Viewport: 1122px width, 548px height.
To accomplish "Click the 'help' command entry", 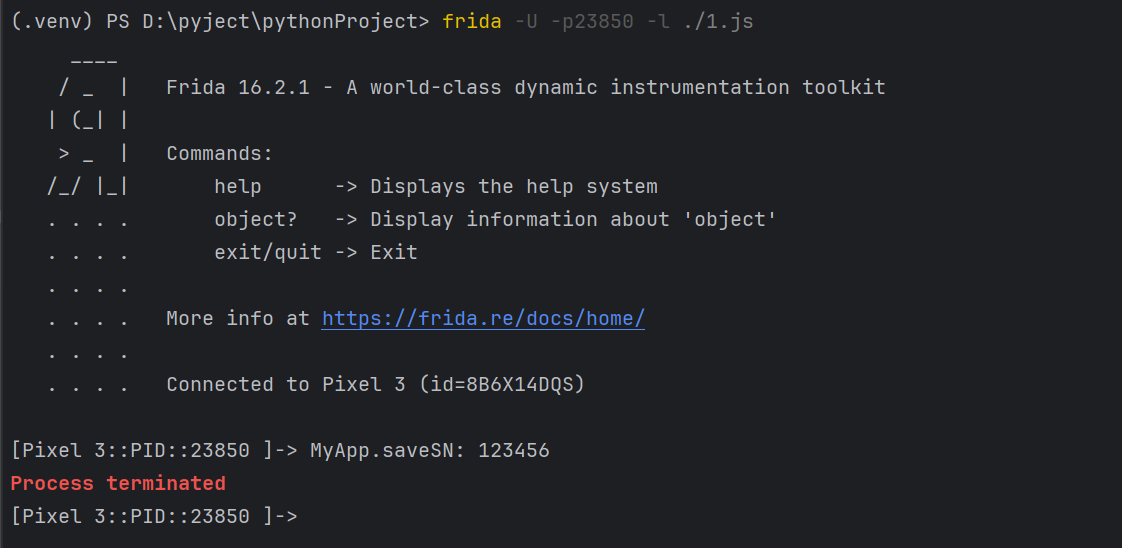I will tap(238, 187).
